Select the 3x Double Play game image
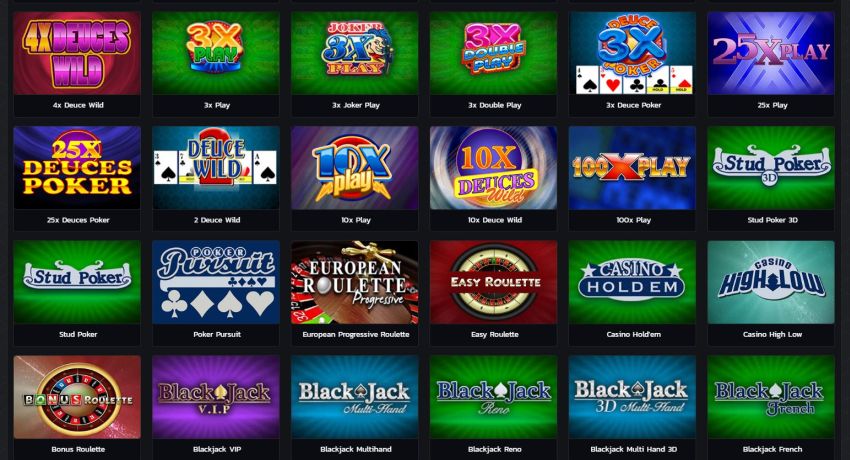This screenshot has width=850, height=460. [x=493, y=54]
